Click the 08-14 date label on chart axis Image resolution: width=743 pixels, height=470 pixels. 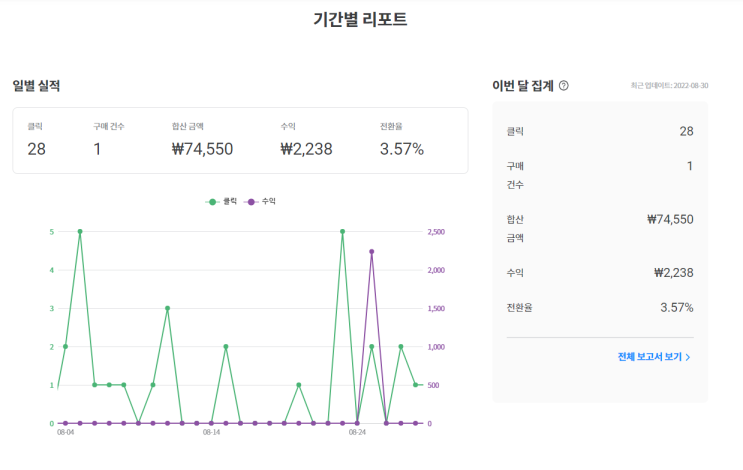click(x=211, y=433)
